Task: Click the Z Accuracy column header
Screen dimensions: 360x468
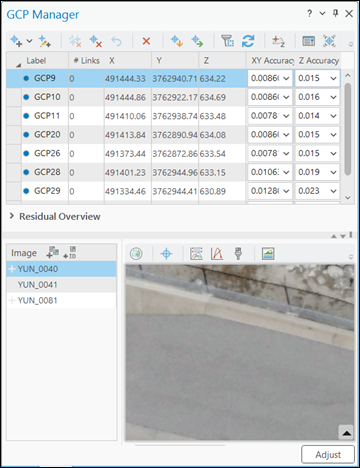Action: pos(318,60)
